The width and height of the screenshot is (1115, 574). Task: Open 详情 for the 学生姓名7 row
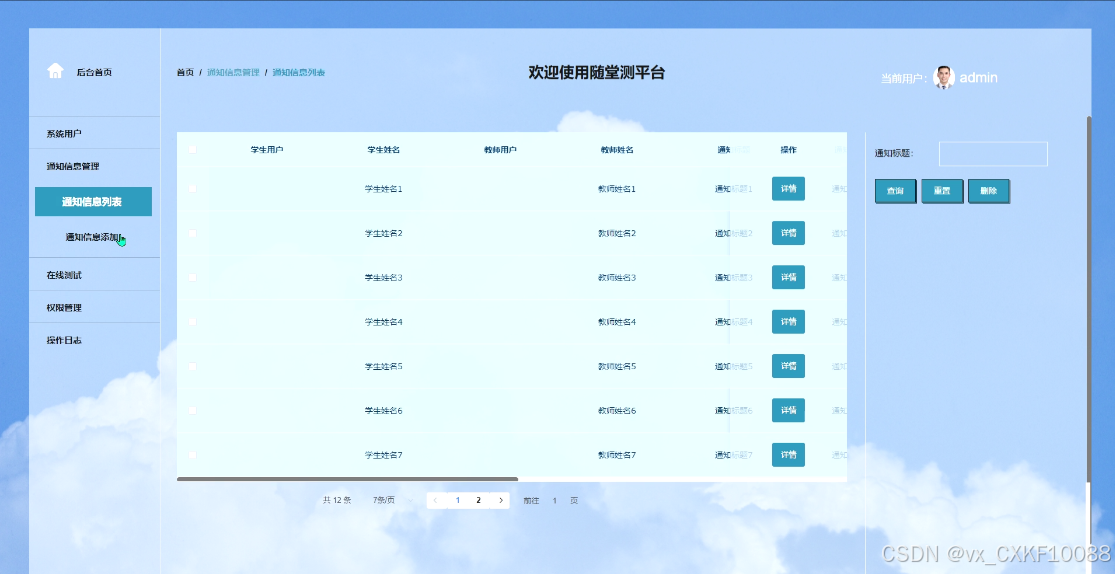click(788, 455)
